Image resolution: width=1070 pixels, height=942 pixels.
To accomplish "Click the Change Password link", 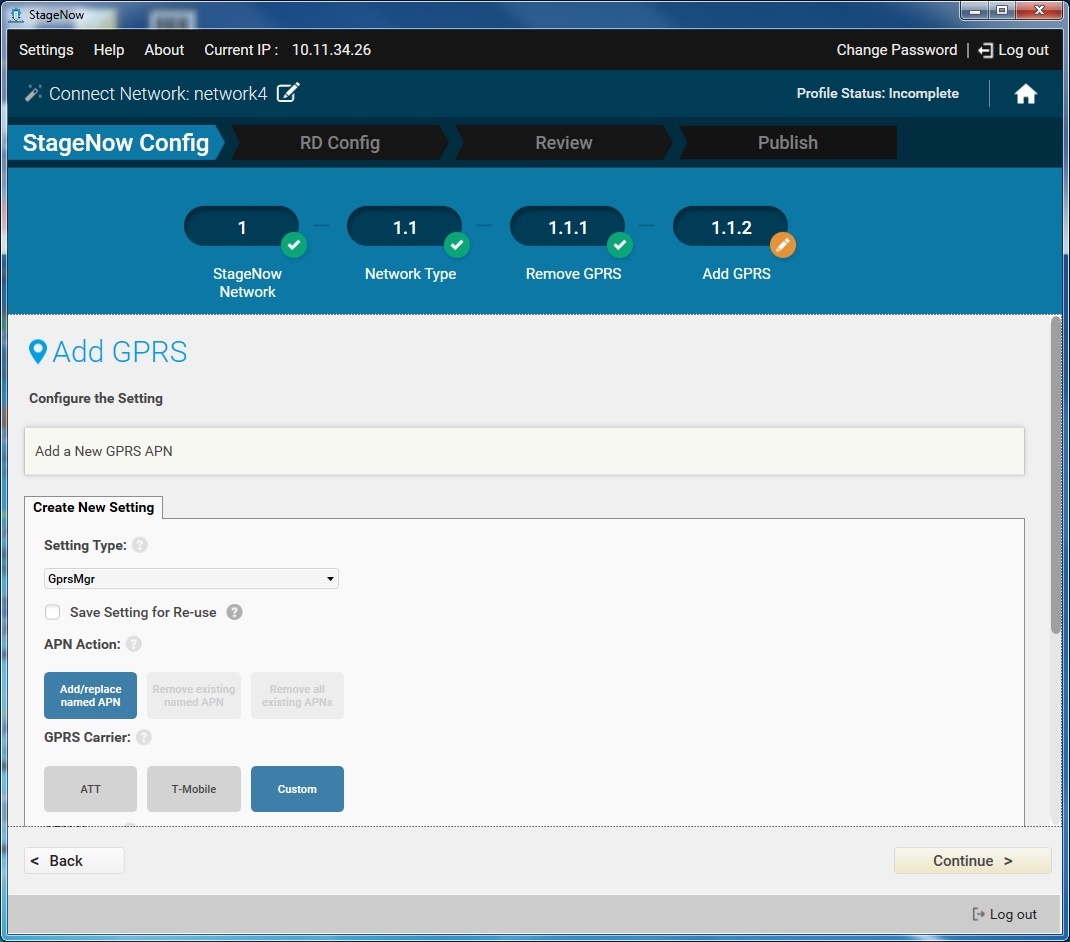I will pyautogui.click(x=896, y=50).
